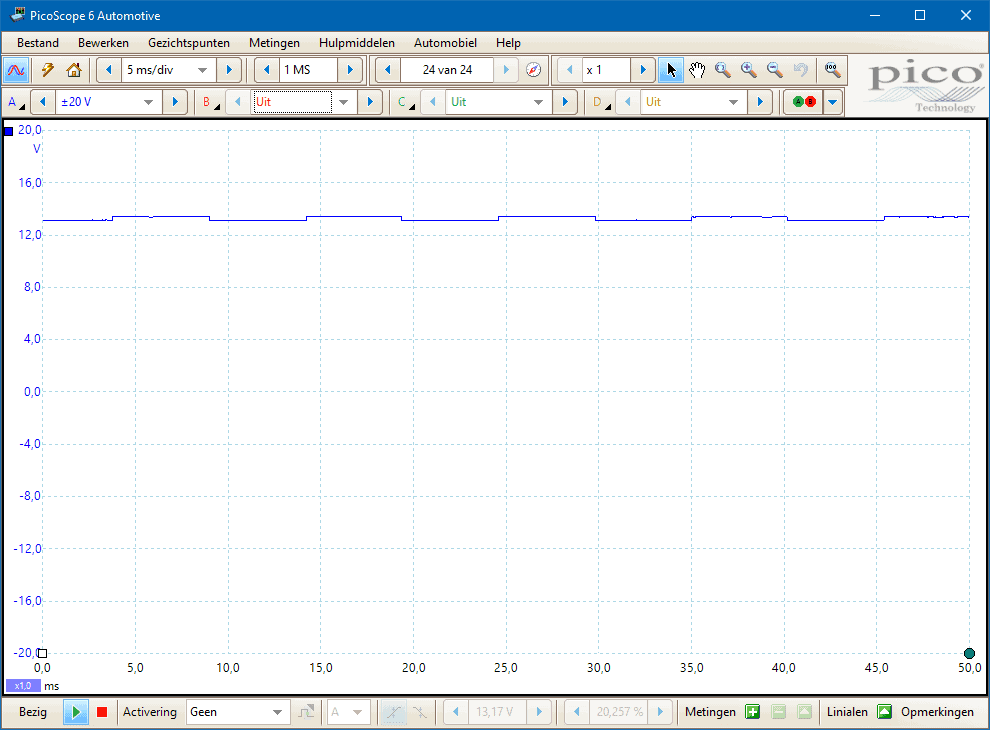The height and width of the screenshot is (730, 990).
Task: Switch to scope mode icon
Action: pyautogui.click(x=16, y=70)
